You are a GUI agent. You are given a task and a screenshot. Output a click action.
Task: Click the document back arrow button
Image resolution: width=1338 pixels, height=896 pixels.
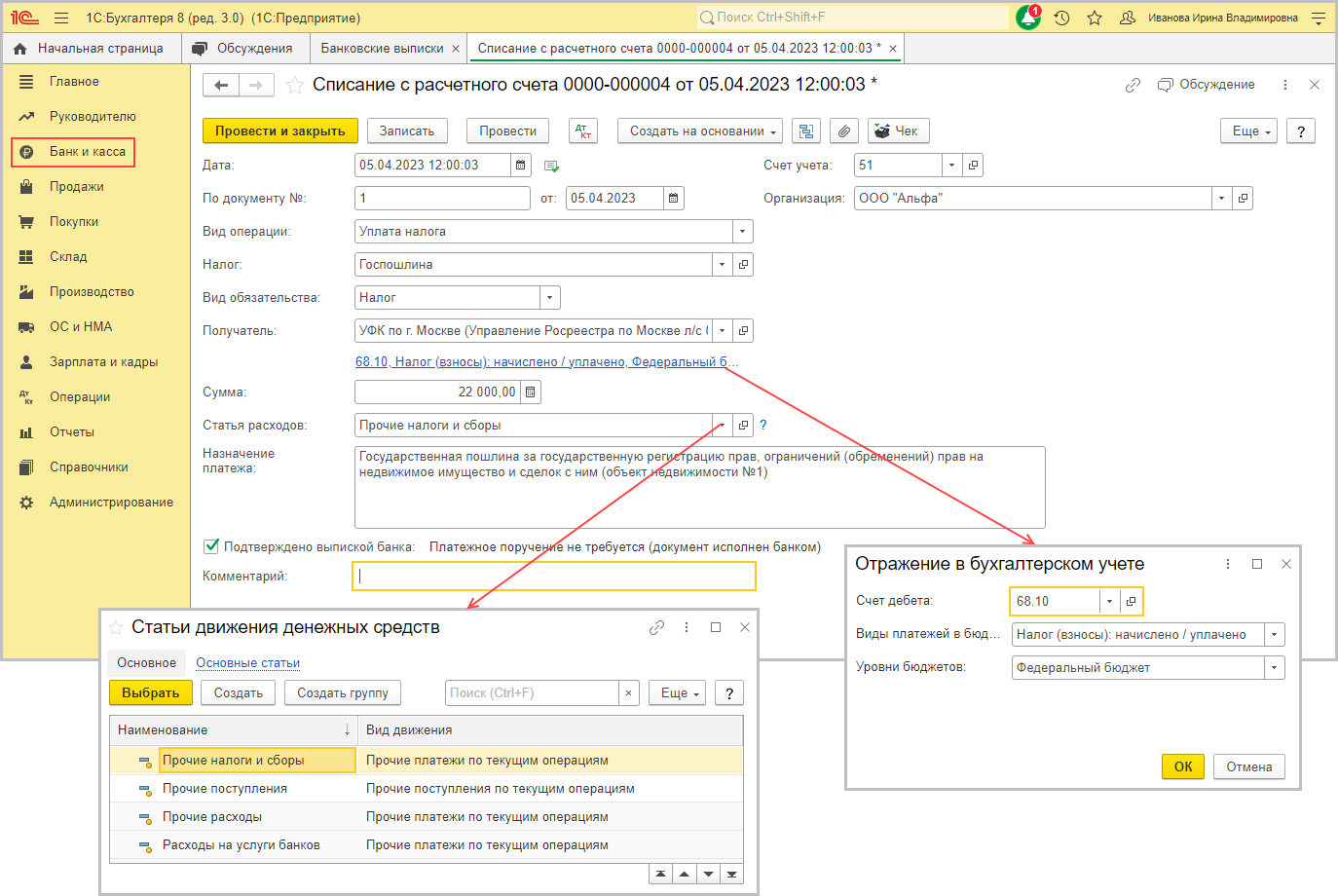221,86
